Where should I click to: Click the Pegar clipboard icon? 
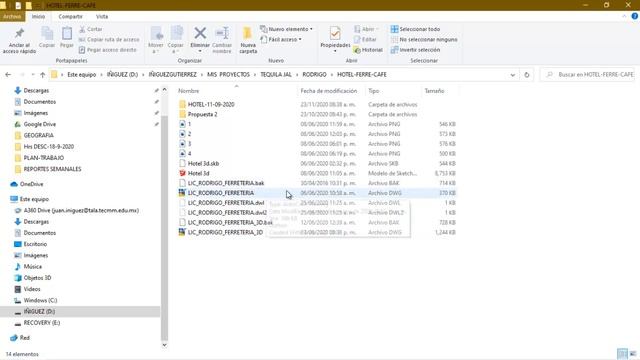pos(67,34)
